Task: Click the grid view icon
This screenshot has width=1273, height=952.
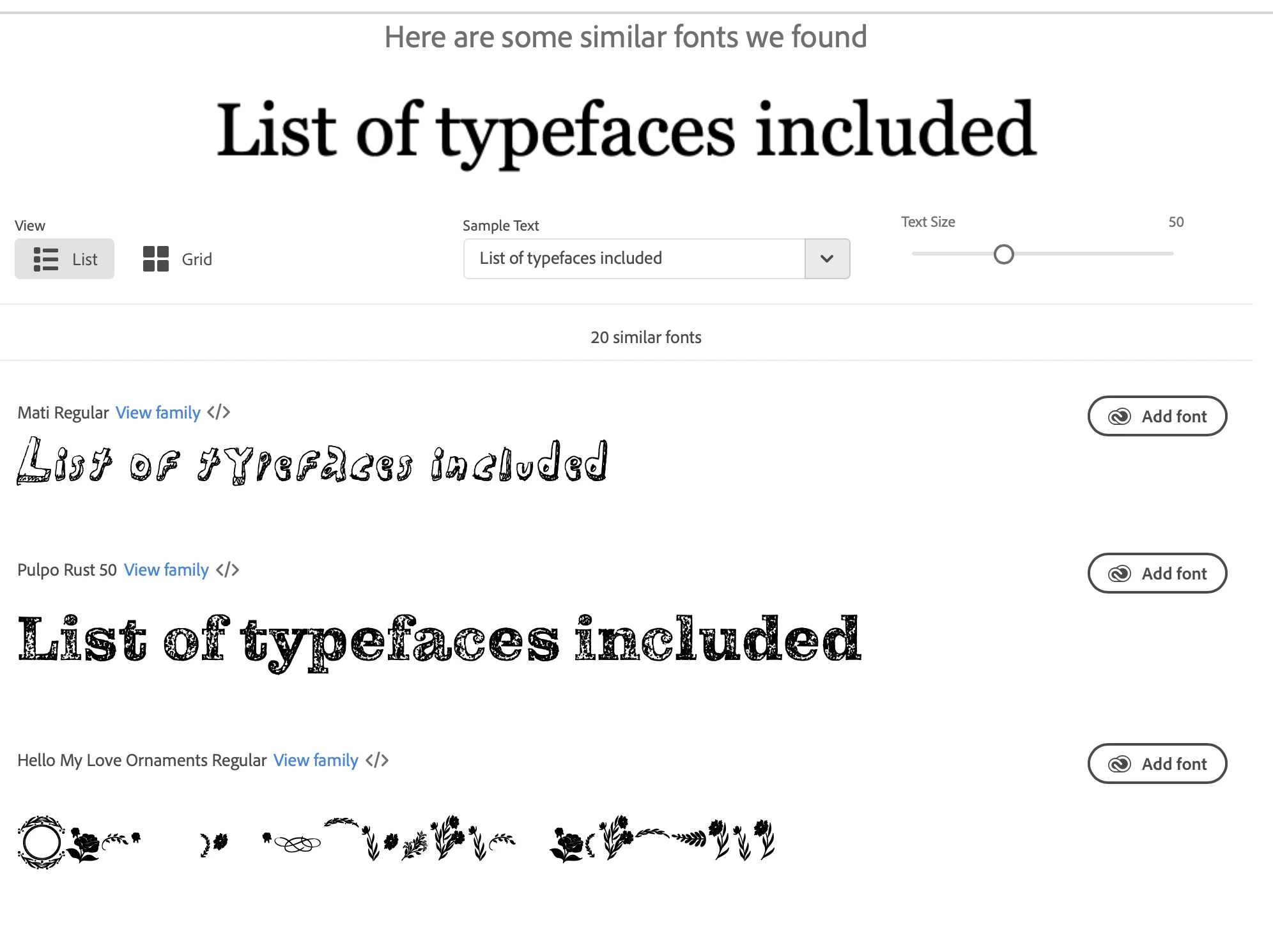Action: tap(156, 259)
